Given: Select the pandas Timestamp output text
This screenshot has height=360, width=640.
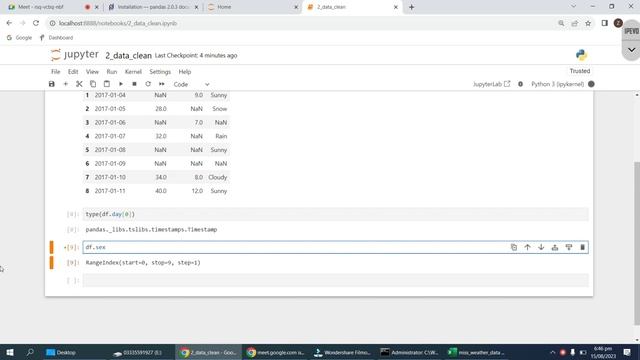Looking at the screenshot, I should click(151, 230).
